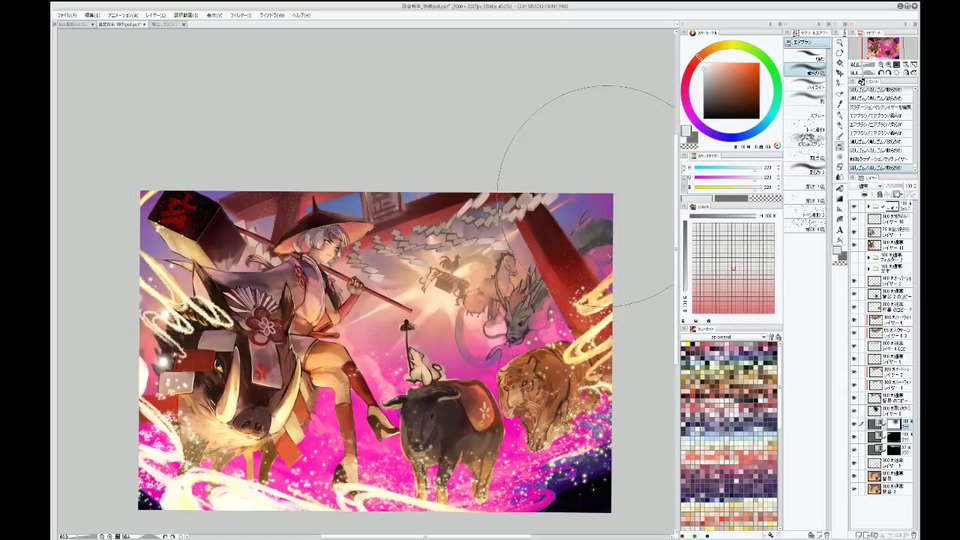Select the Pen tool in the tool palette
The image size is (960, 540).
click(839, 115)
